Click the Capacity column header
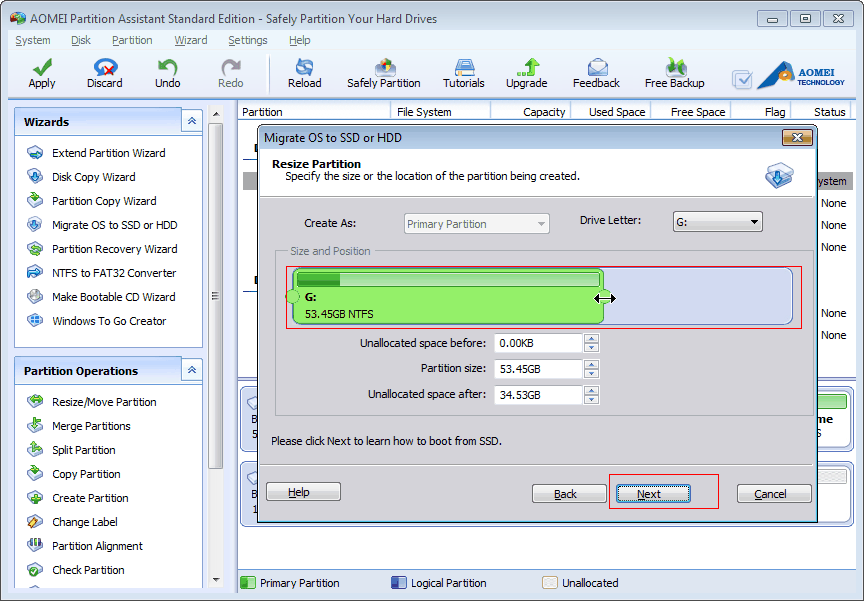This screenshot has height=601, width=864. click(530, 112)
